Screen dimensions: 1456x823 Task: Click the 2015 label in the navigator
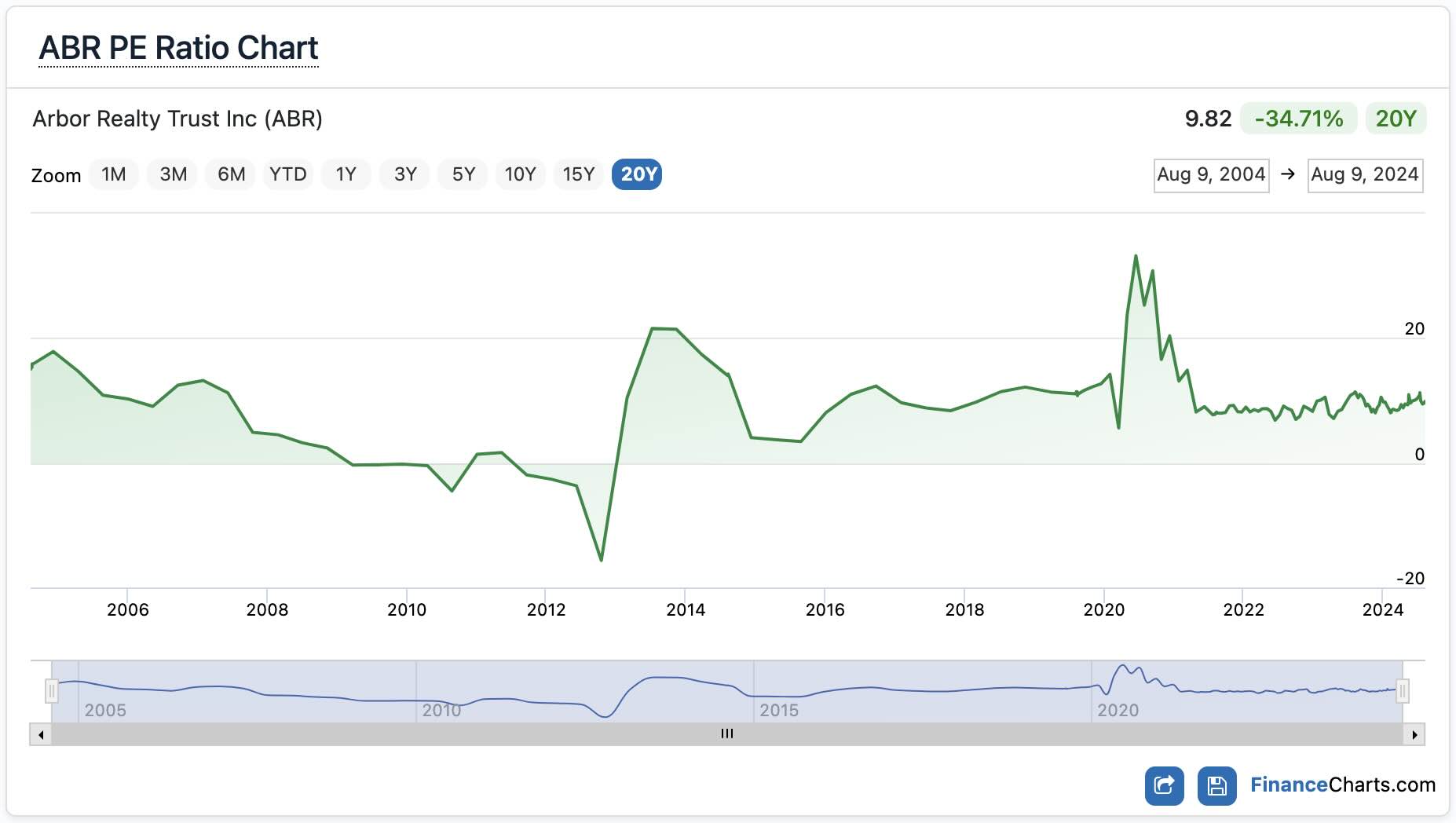click(779, 710)
